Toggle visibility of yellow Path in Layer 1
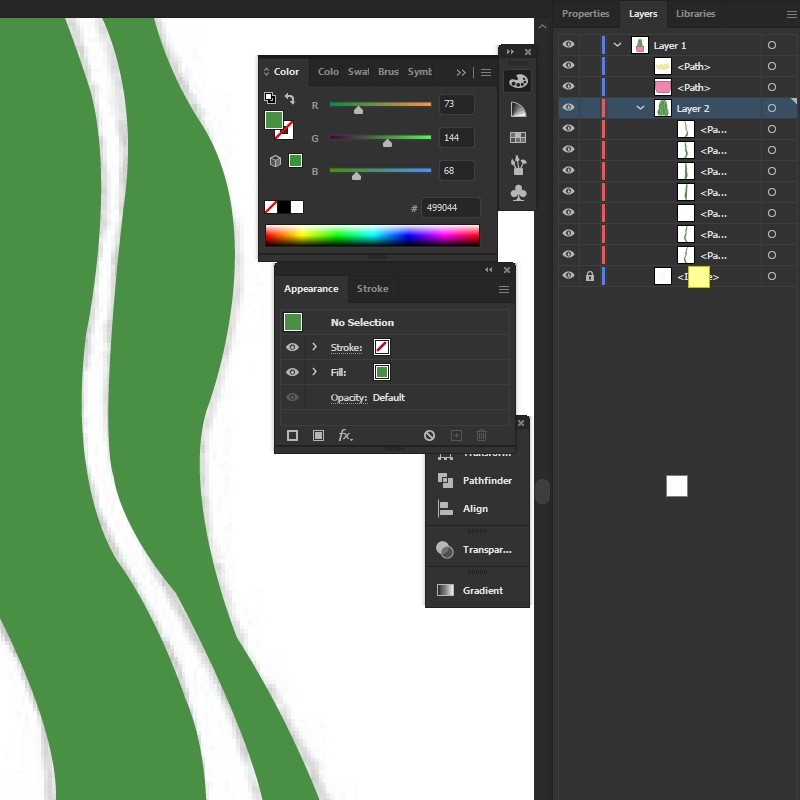The height and width of the screenshot is (800, 800). click(x=568, y=65)
